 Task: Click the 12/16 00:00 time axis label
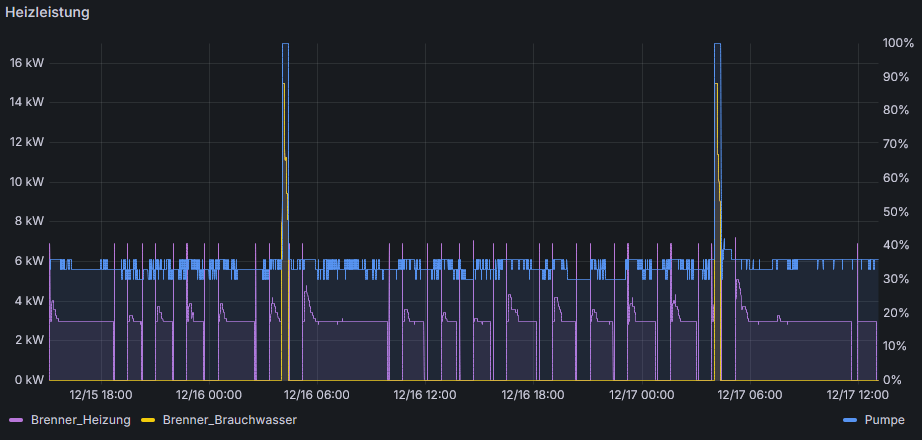(x=210, y=395)
